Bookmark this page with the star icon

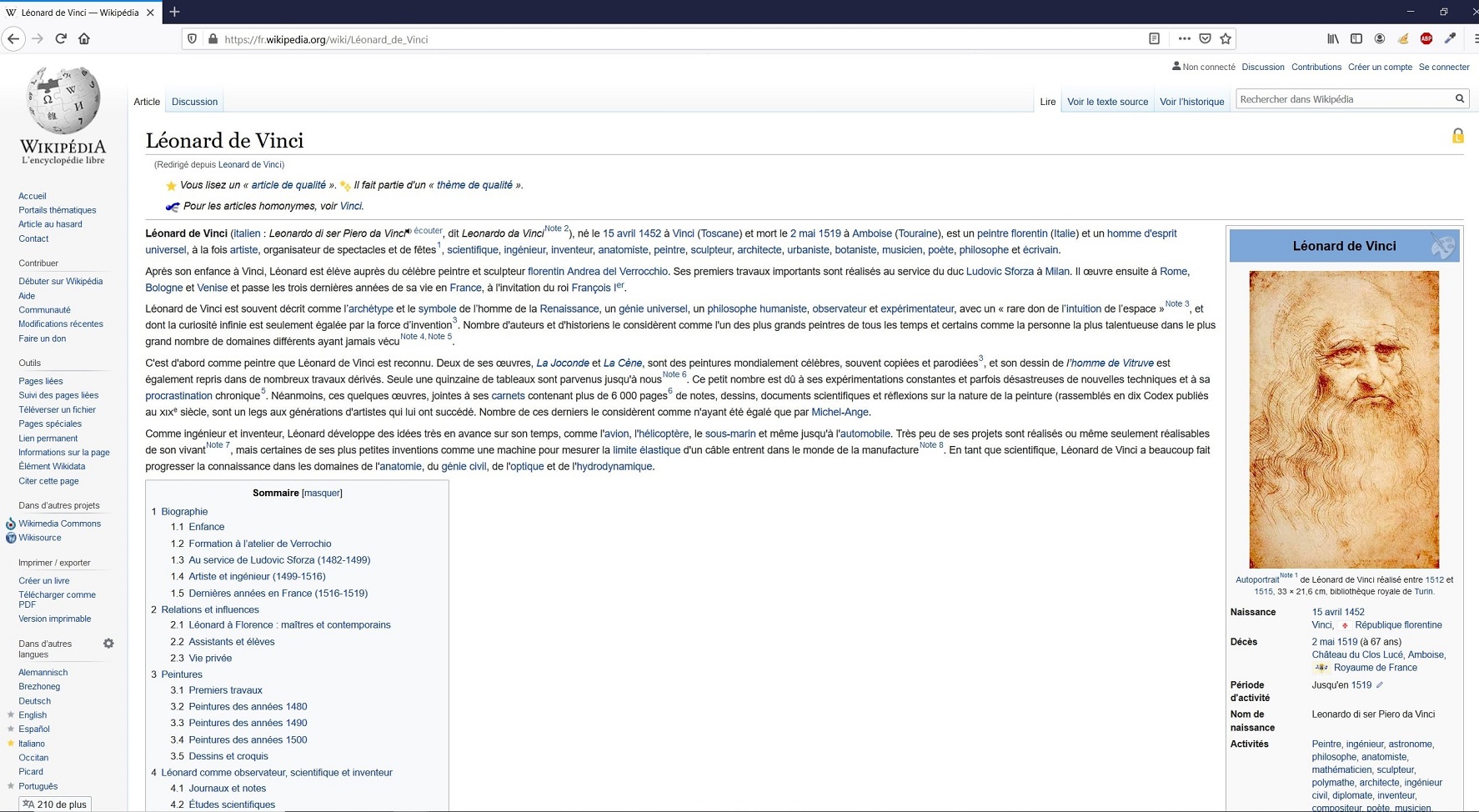click(x=1226, y=38)
